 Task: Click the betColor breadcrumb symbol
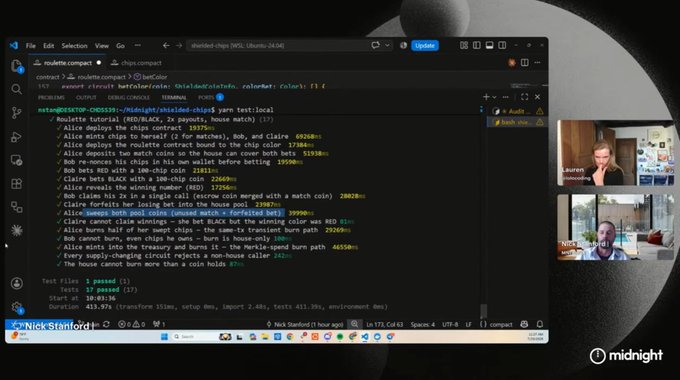click(150, 77)
